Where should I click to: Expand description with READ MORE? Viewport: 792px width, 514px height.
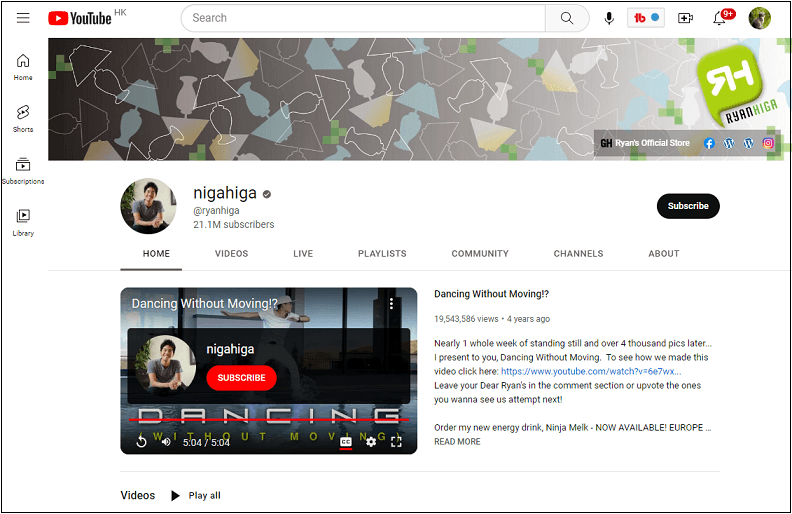pos(457,441)
